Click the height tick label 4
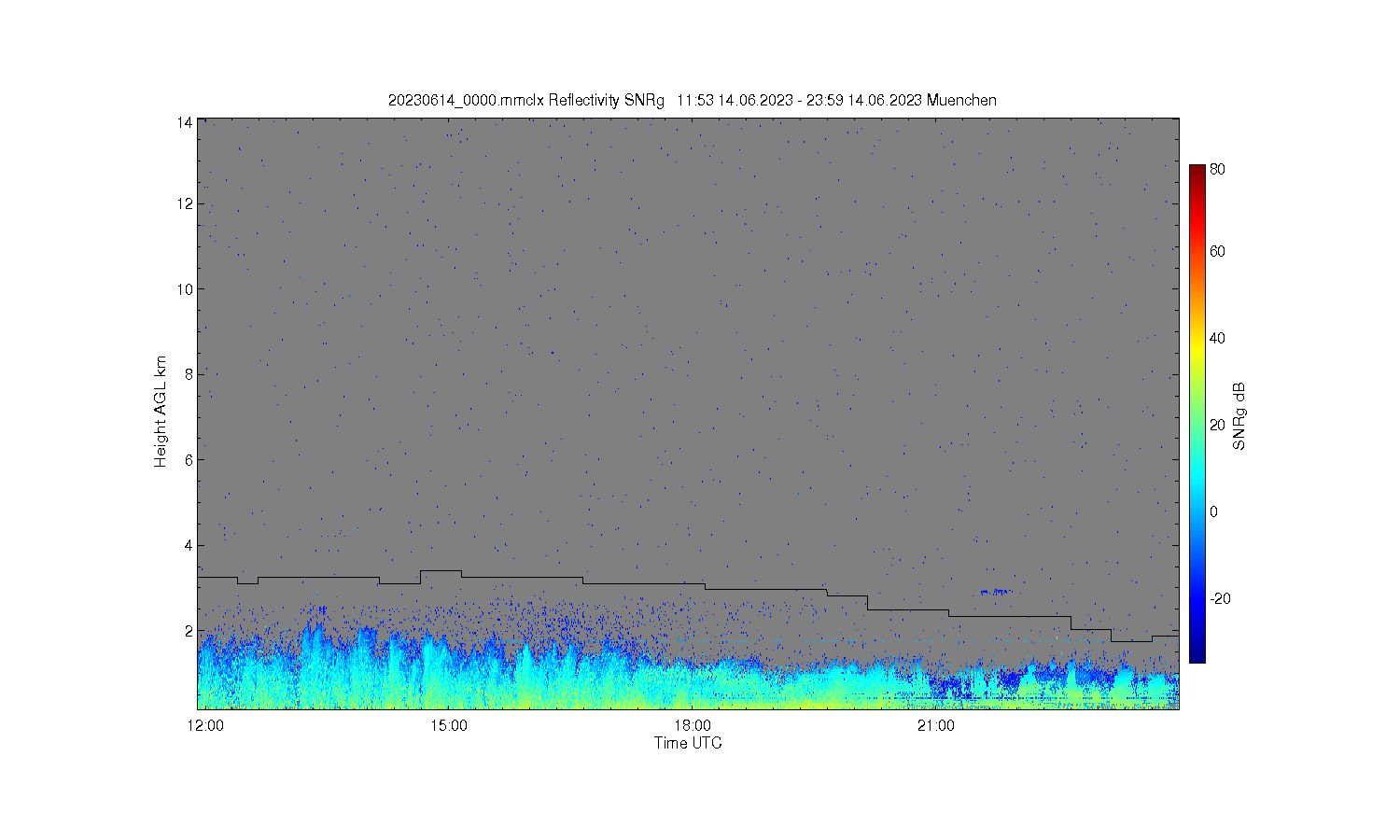The height and width of the screenshot is (840, 1400). (x=189, y=545)
